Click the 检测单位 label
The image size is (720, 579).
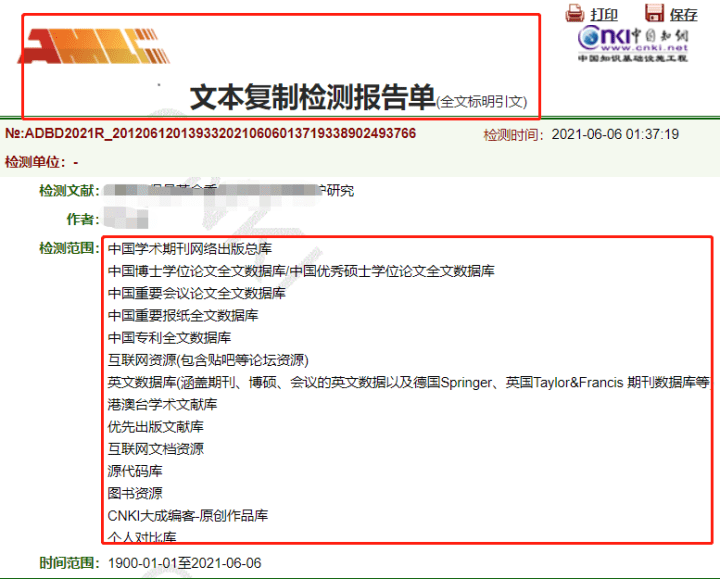(x=35, y=162)
